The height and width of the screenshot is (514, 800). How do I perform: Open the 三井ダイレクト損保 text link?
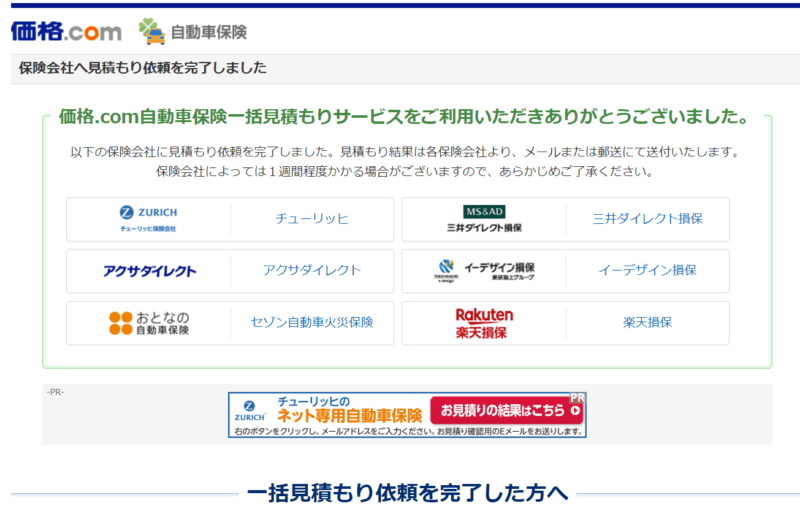tap(647, 219)
